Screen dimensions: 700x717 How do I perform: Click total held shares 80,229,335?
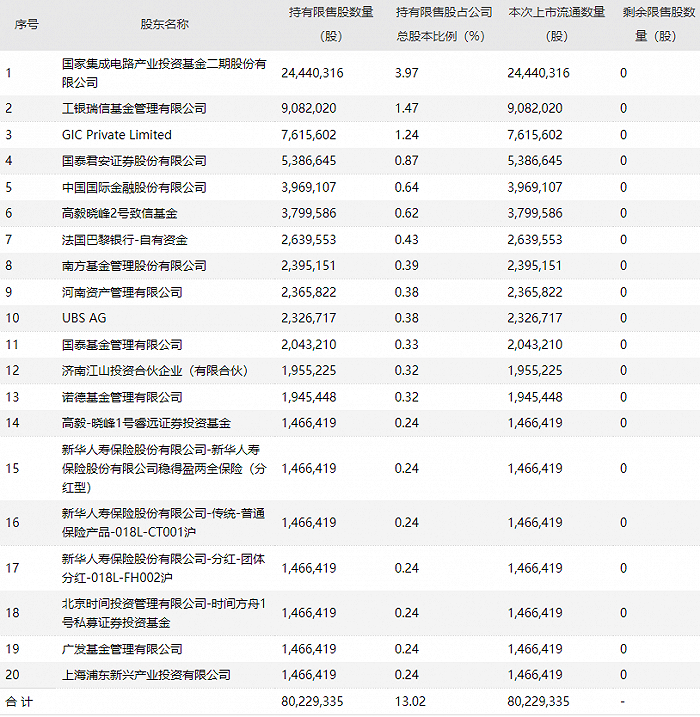(x=312, y=702)
